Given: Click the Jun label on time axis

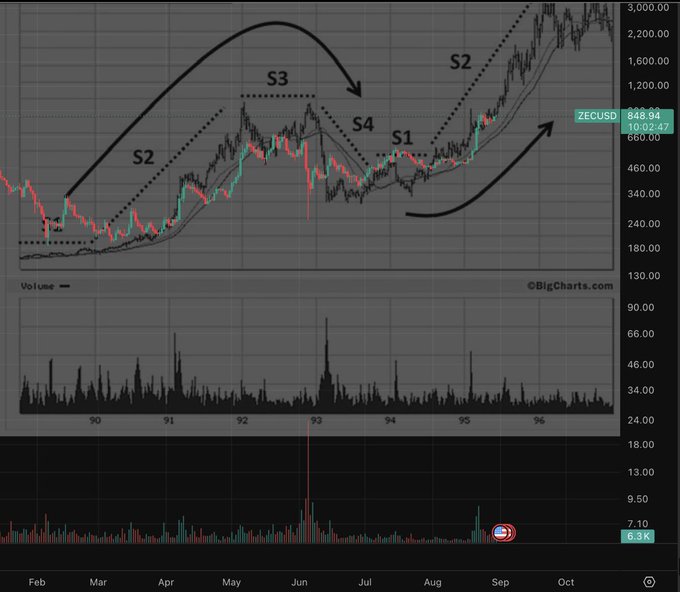Looking at the screenshot, I should 299,582.
